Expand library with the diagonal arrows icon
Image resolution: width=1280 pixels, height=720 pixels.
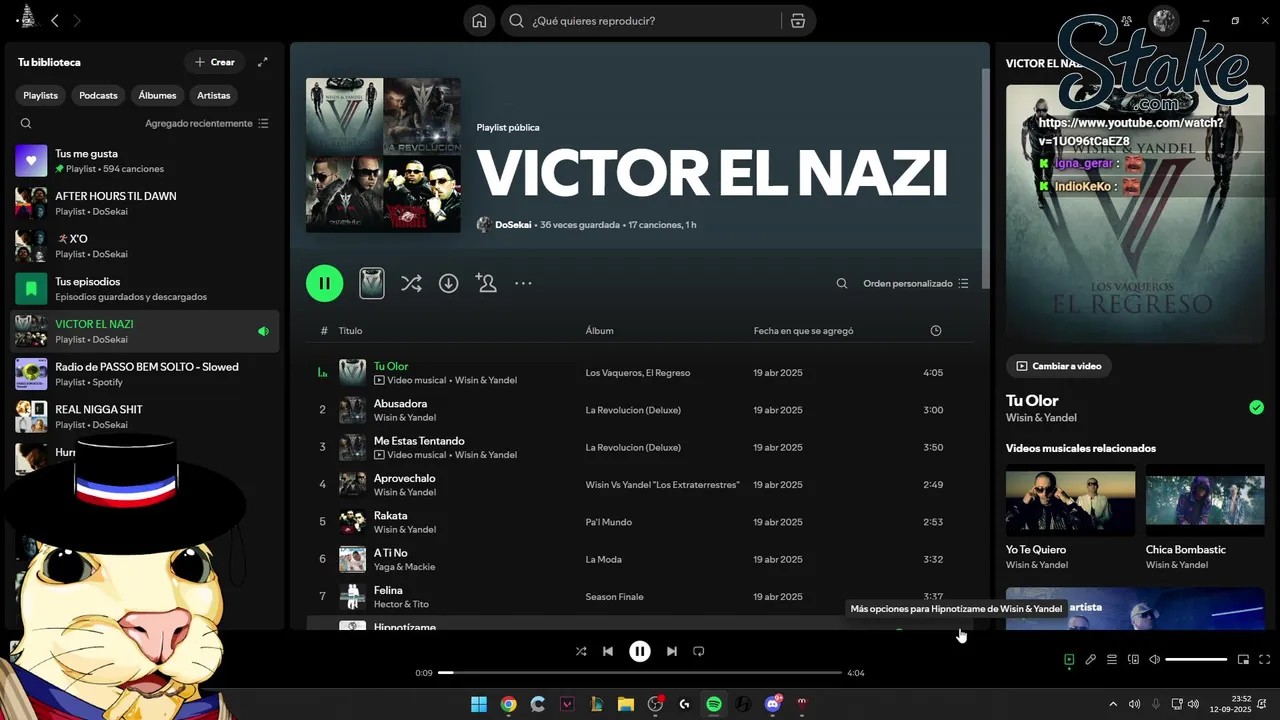click(263, 62)
